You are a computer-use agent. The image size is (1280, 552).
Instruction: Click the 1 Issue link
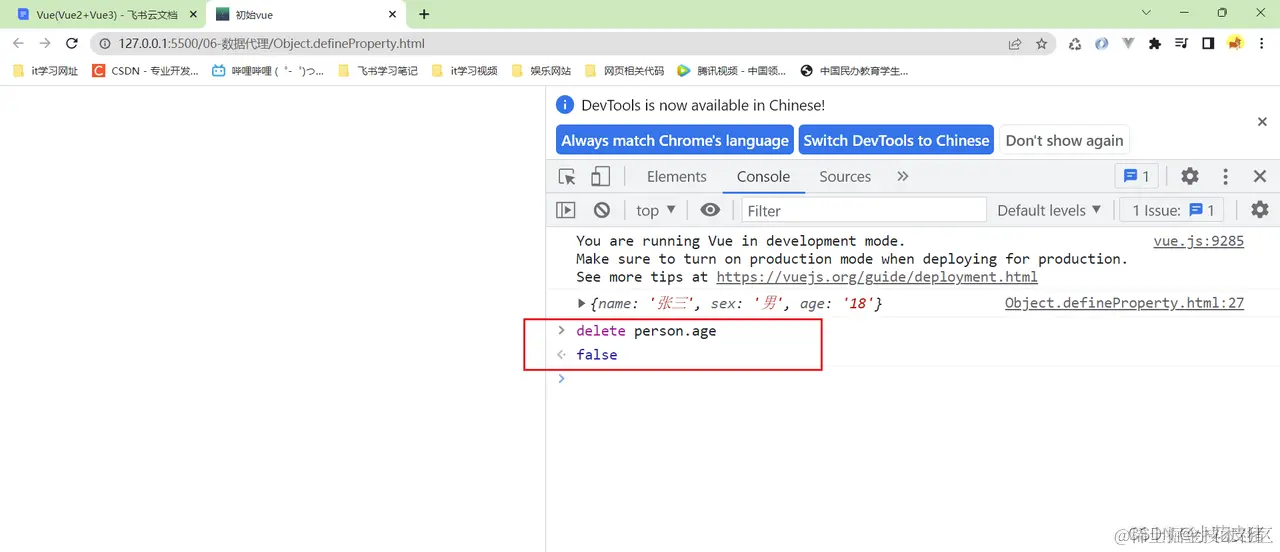tap(1174, 210)
